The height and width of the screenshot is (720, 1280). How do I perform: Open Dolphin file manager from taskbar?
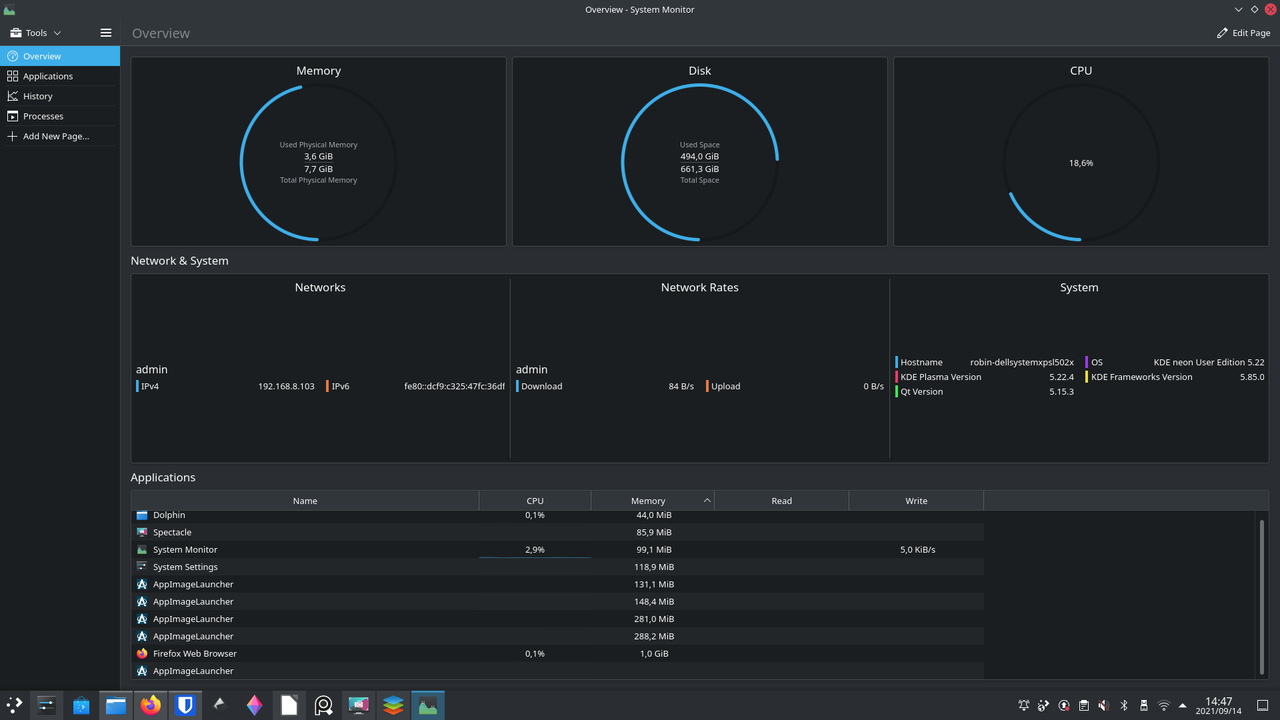[116, 706]
